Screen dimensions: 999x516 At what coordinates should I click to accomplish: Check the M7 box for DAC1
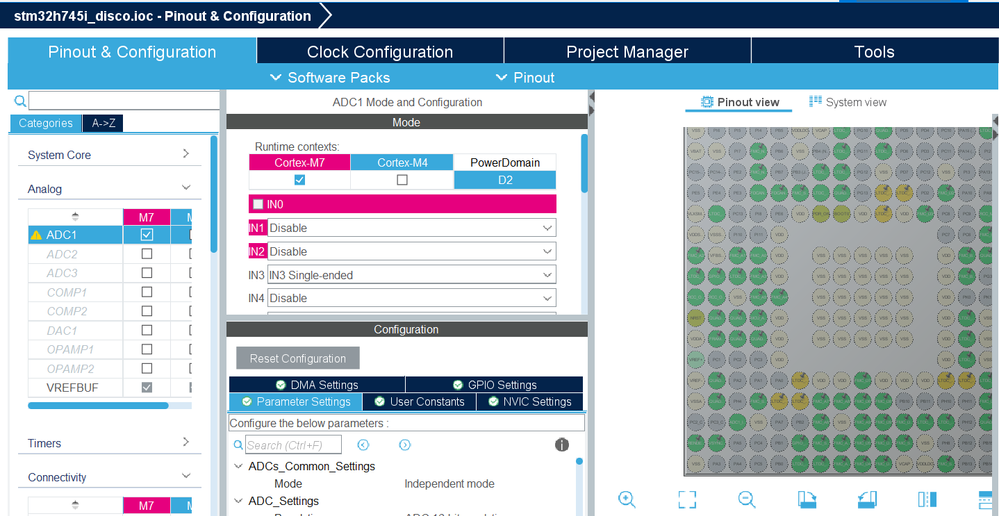coord(147,330)
